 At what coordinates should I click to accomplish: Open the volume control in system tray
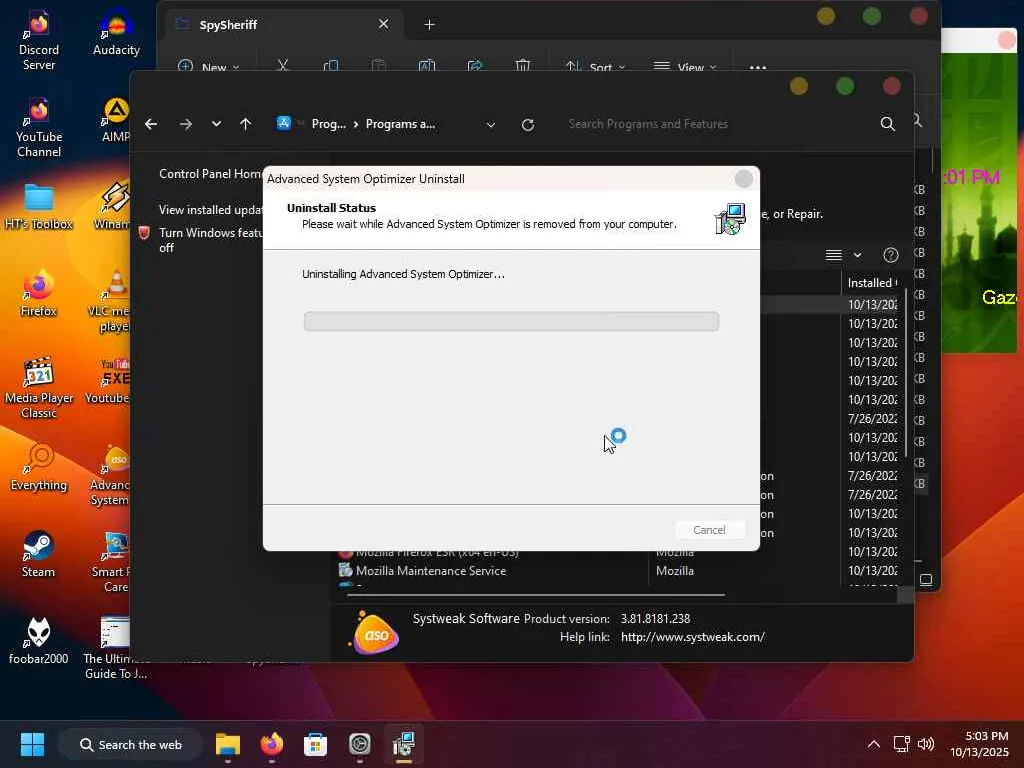925,744
